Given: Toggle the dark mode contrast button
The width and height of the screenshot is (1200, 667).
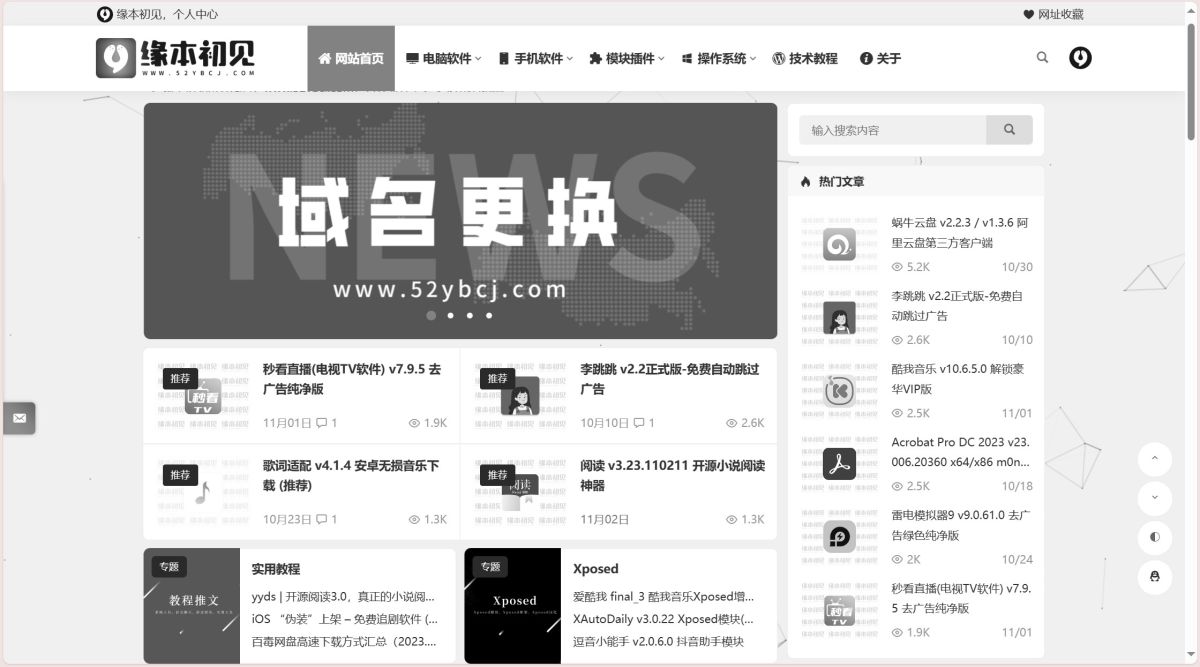Looking at the screenshot, I should pos(1155,537).
